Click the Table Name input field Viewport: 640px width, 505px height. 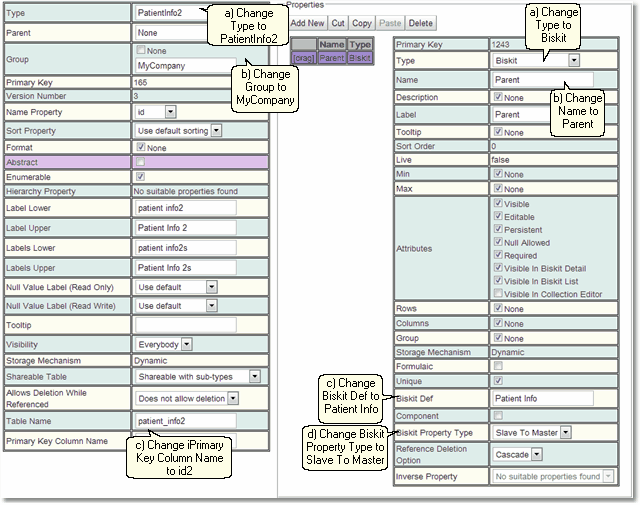tap(185, 422)
